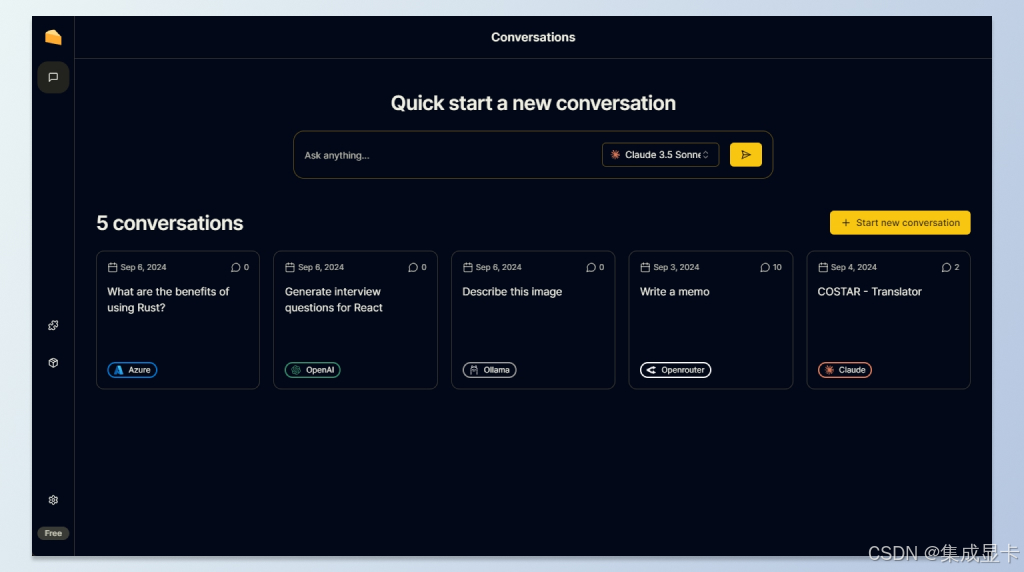Open the 'COSTAR - Translator' conversation
1024x572 pixels.
tap(888, 320)
